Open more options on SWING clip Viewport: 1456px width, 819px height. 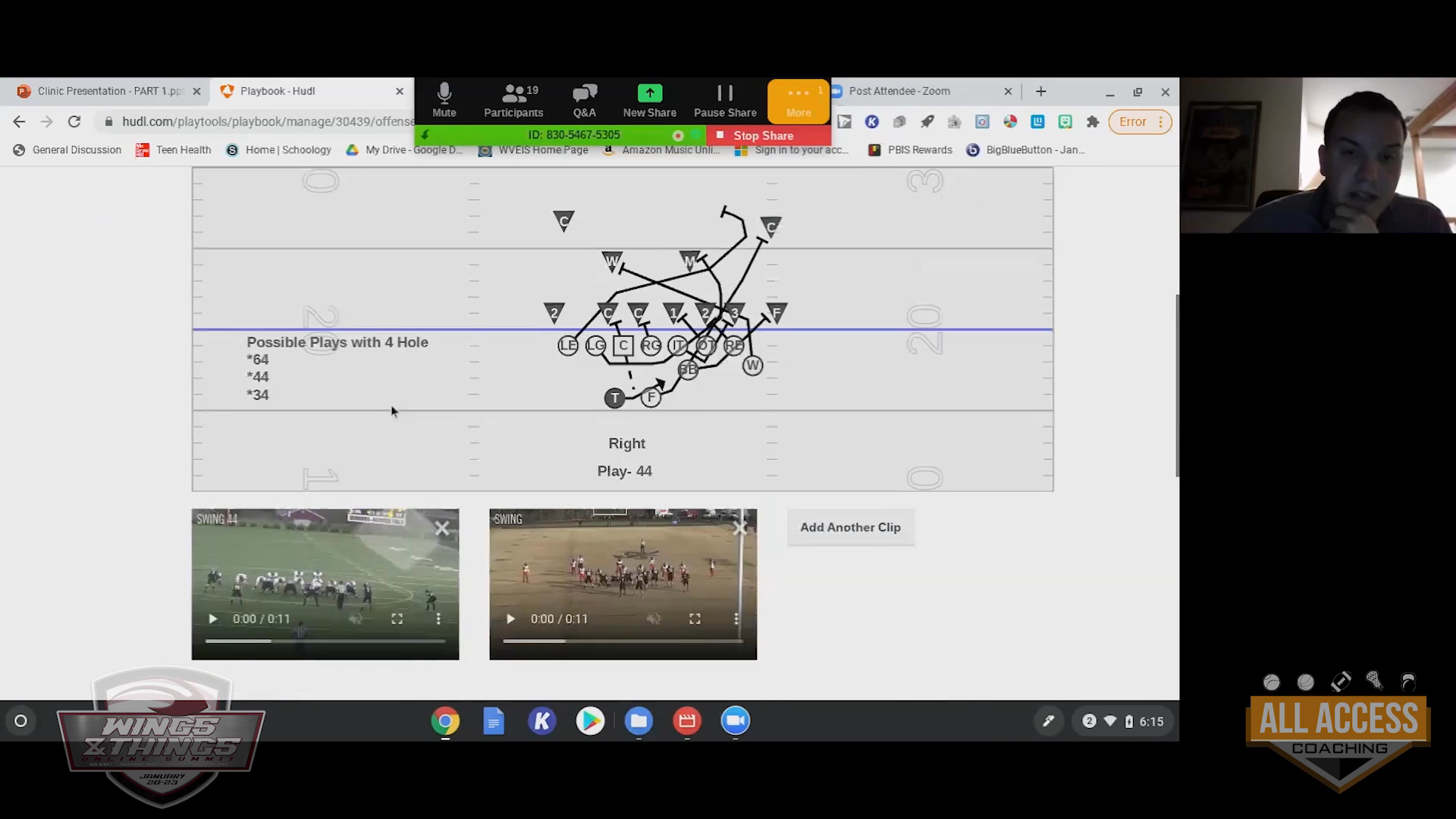pos(736,619)
